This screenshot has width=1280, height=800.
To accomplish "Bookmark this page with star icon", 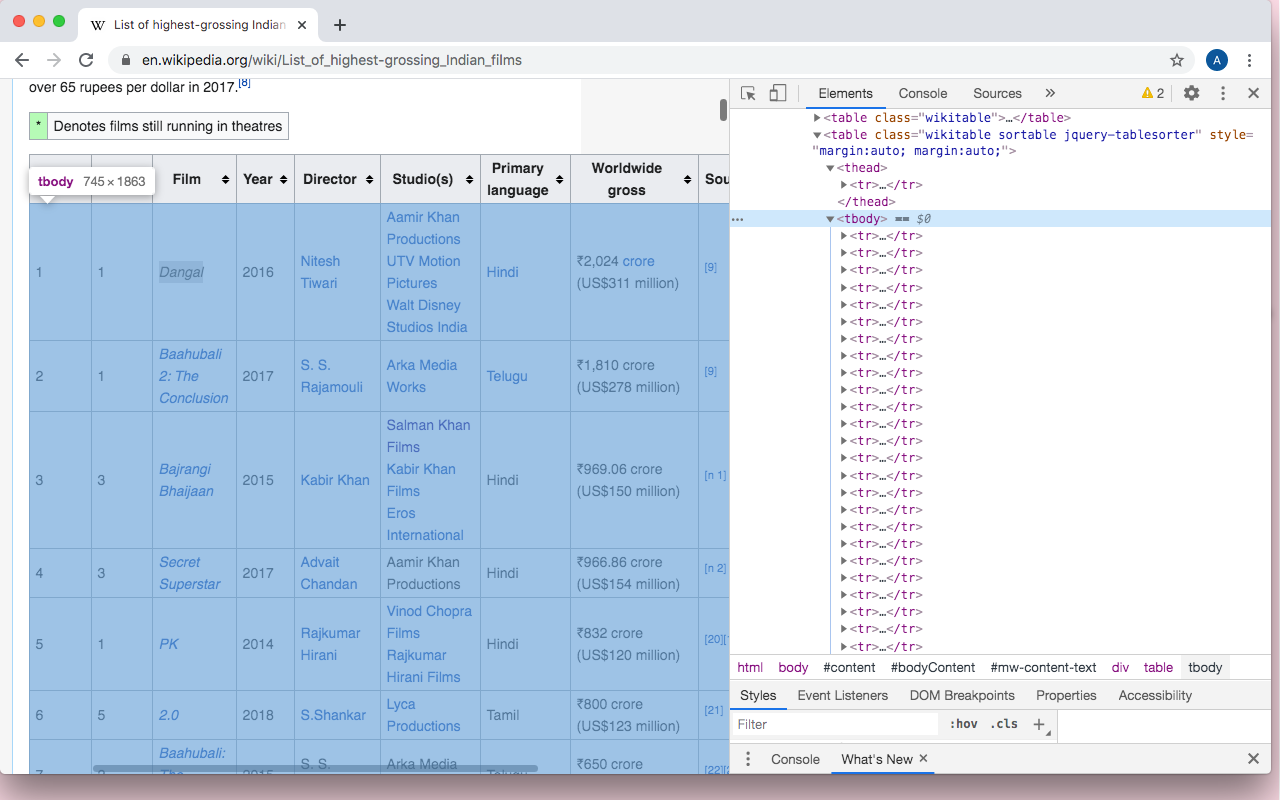I will click(1177, 60).
